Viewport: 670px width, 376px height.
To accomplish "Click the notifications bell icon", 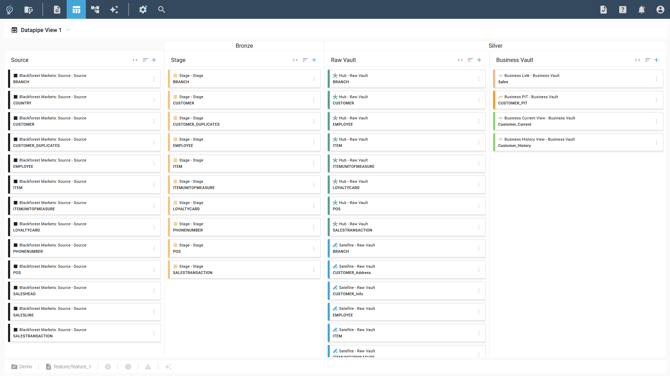I will tap(641, 9).
